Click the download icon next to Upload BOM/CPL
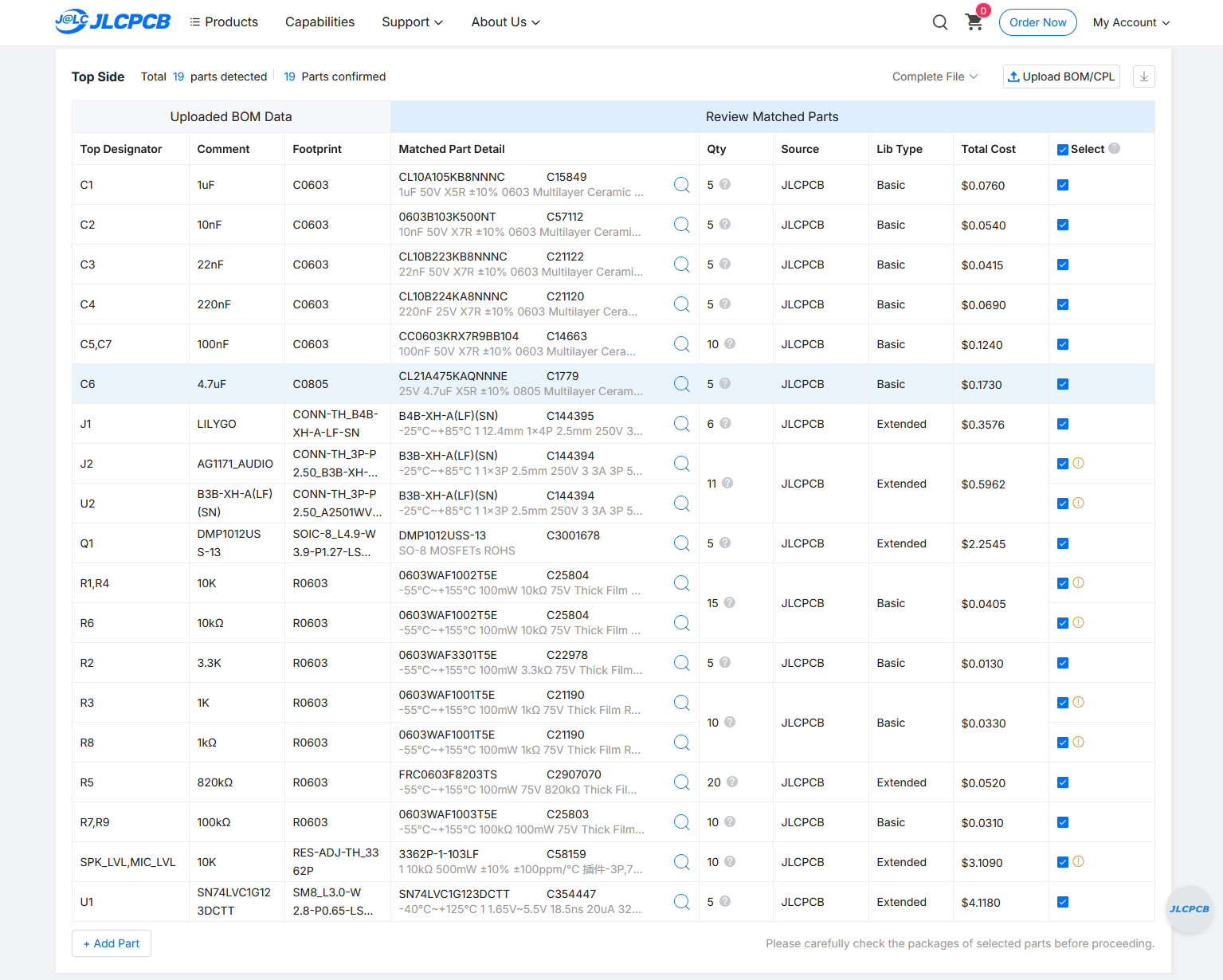This screenshot has height=980, width=1223. point(1144,76)
